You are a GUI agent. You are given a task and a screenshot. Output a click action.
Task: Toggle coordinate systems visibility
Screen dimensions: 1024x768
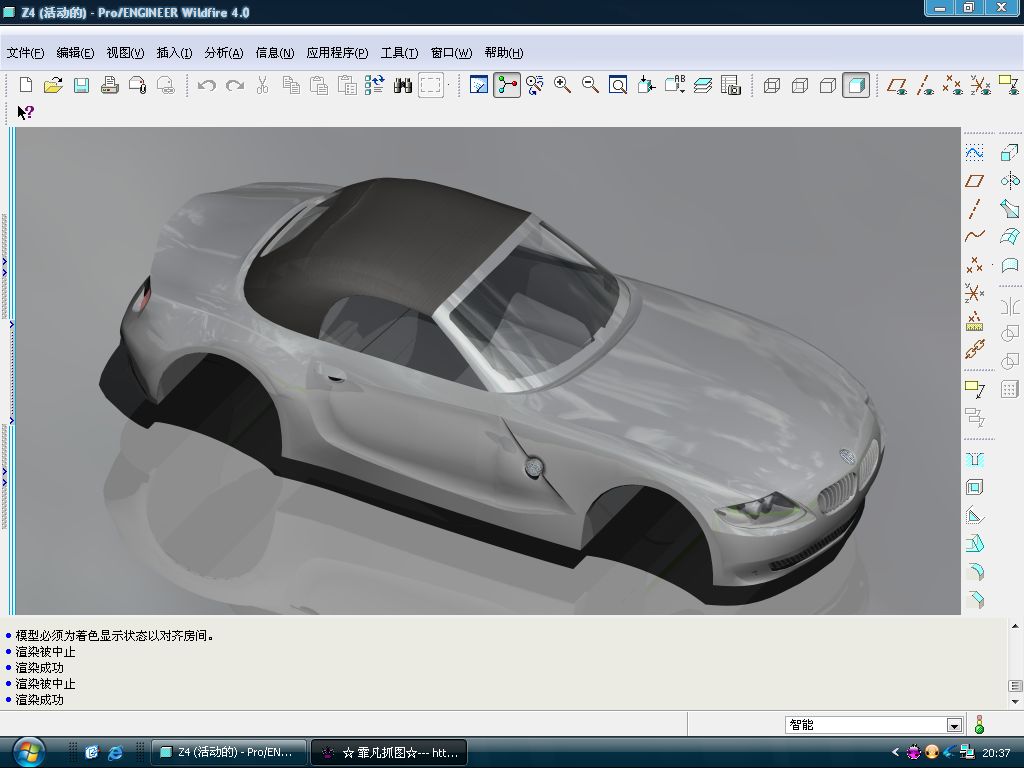tap(981, 85)
